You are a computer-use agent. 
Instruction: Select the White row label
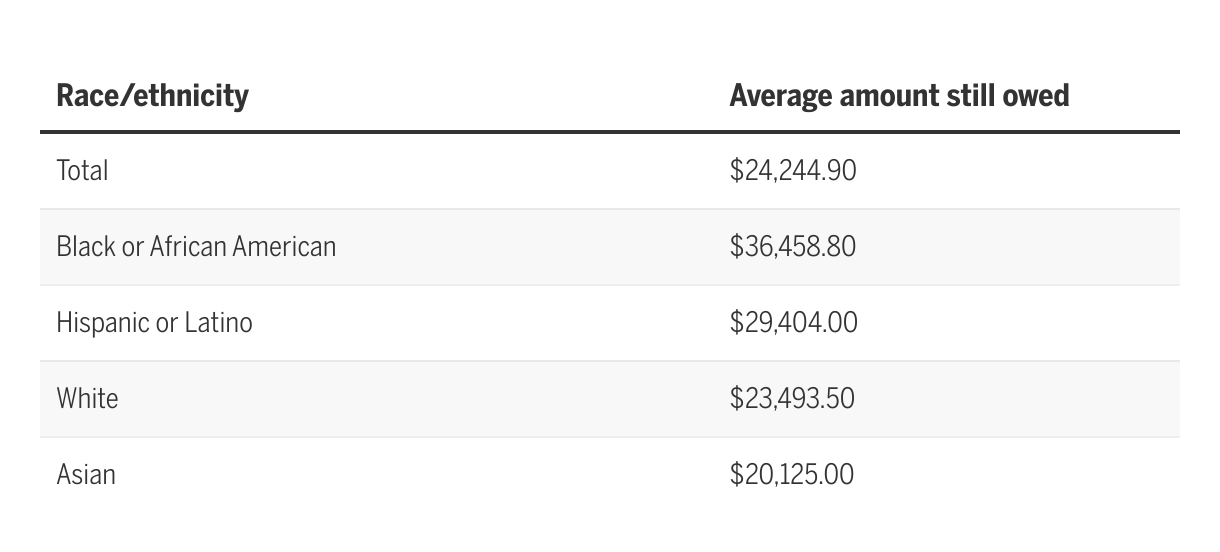(x=87, y=398)
